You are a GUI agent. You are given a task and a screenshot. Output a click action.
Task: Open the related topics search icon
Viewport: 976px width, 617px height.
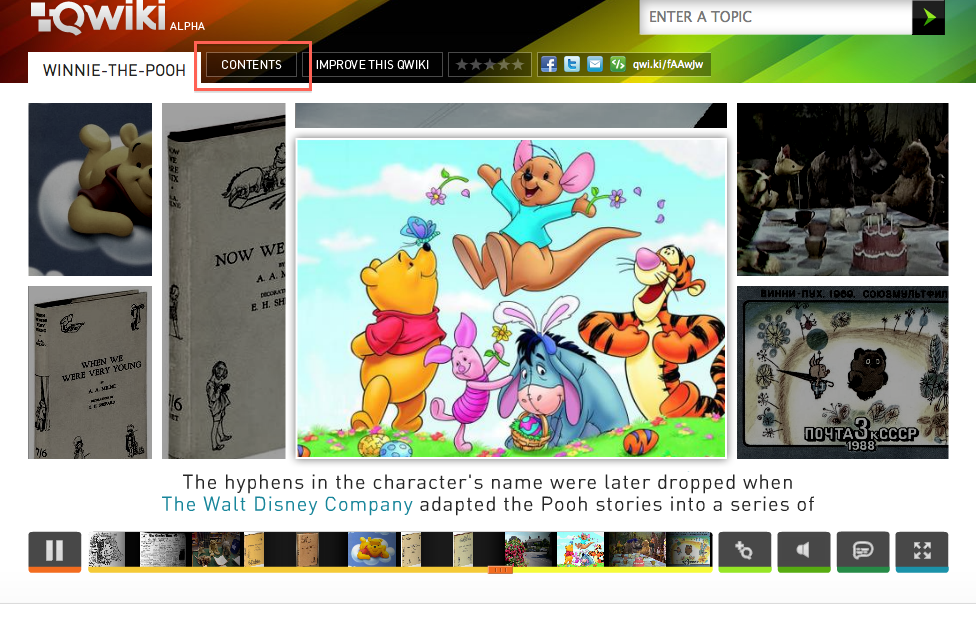click(x=744, y=550)
